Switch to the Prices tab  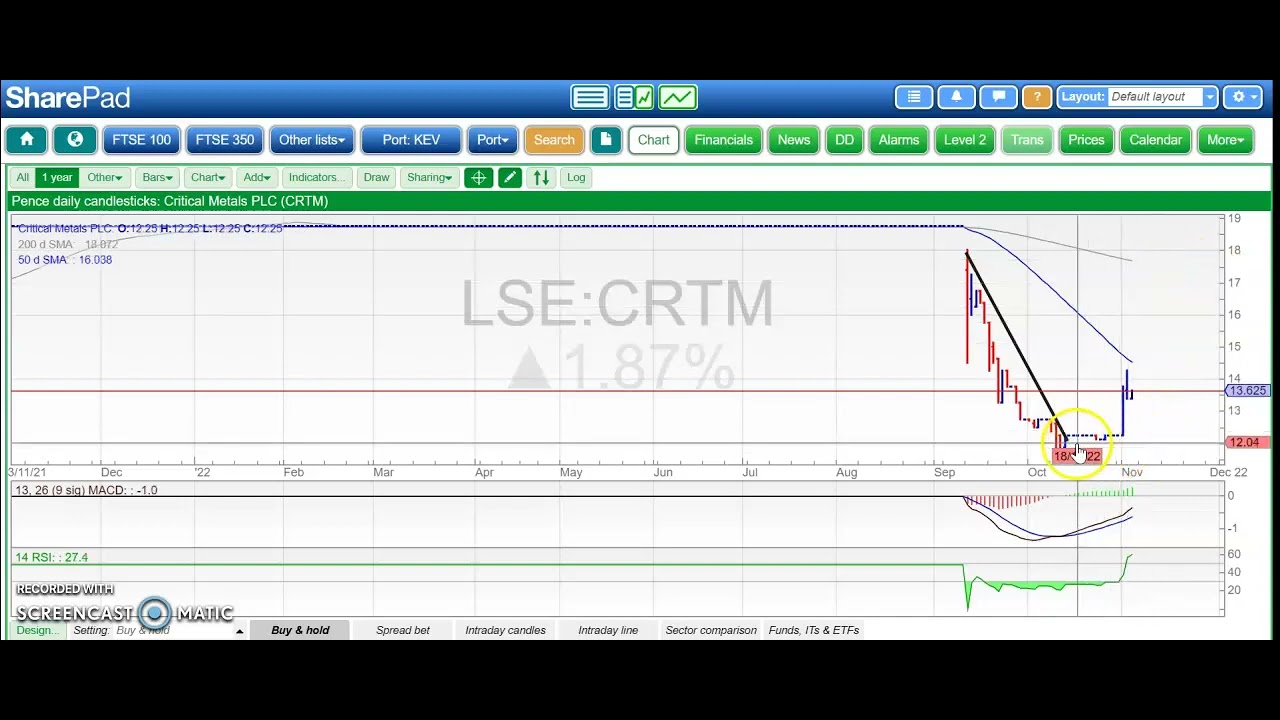coord(1086,140)
